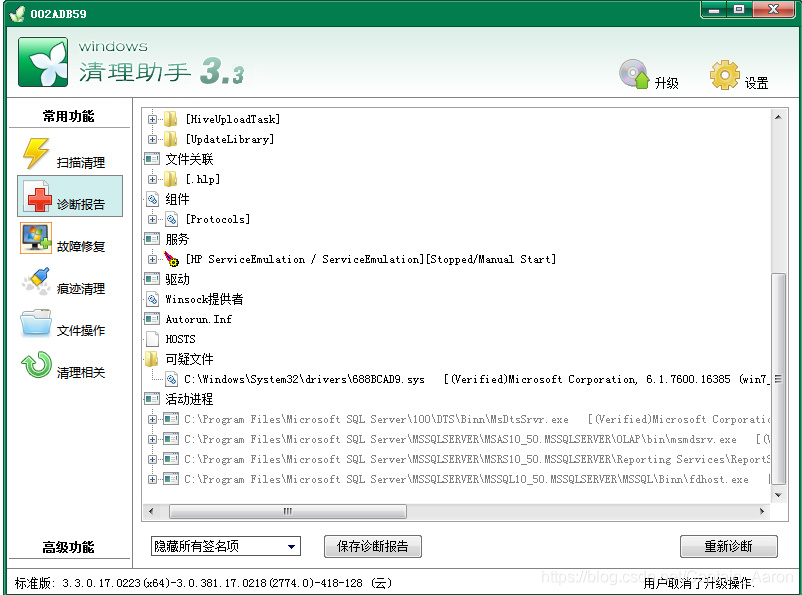Click the 用户取消了升级操作 status message
This screenshot has height=595, width=802.
click(x=699, y=583)
